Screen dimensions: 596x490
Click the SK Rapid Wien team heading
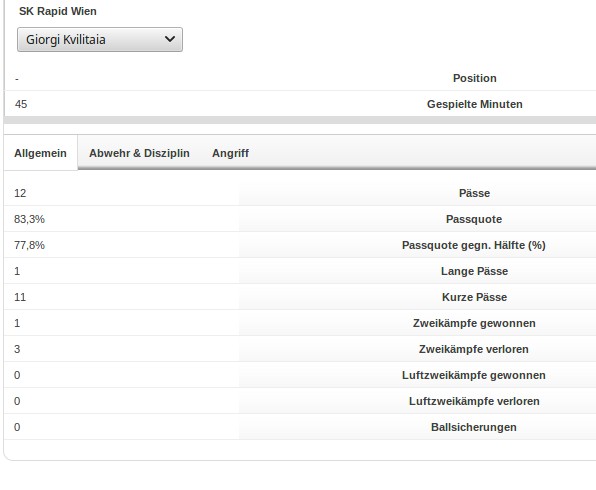[x=58, y=11]
